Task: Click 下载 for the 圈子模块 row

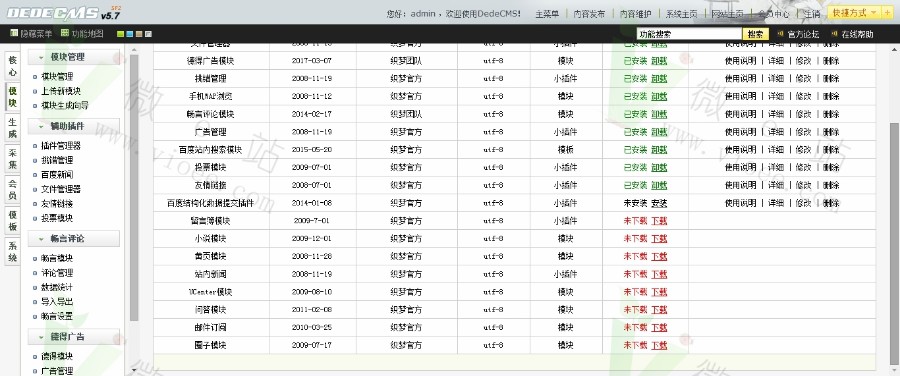Action: (659, 346)
